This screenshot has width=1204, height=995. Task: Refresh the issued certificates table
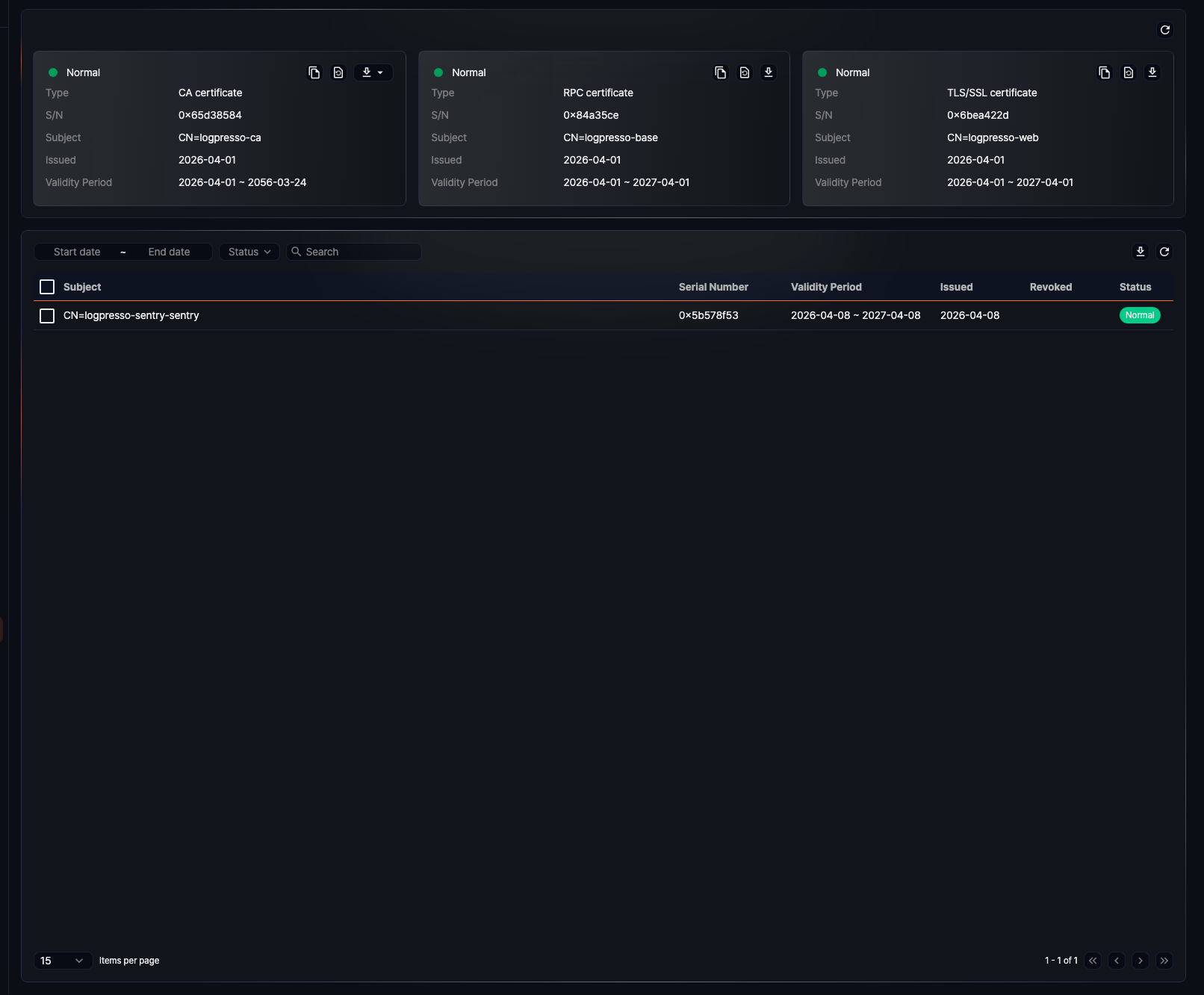[x=1164, y=252]
